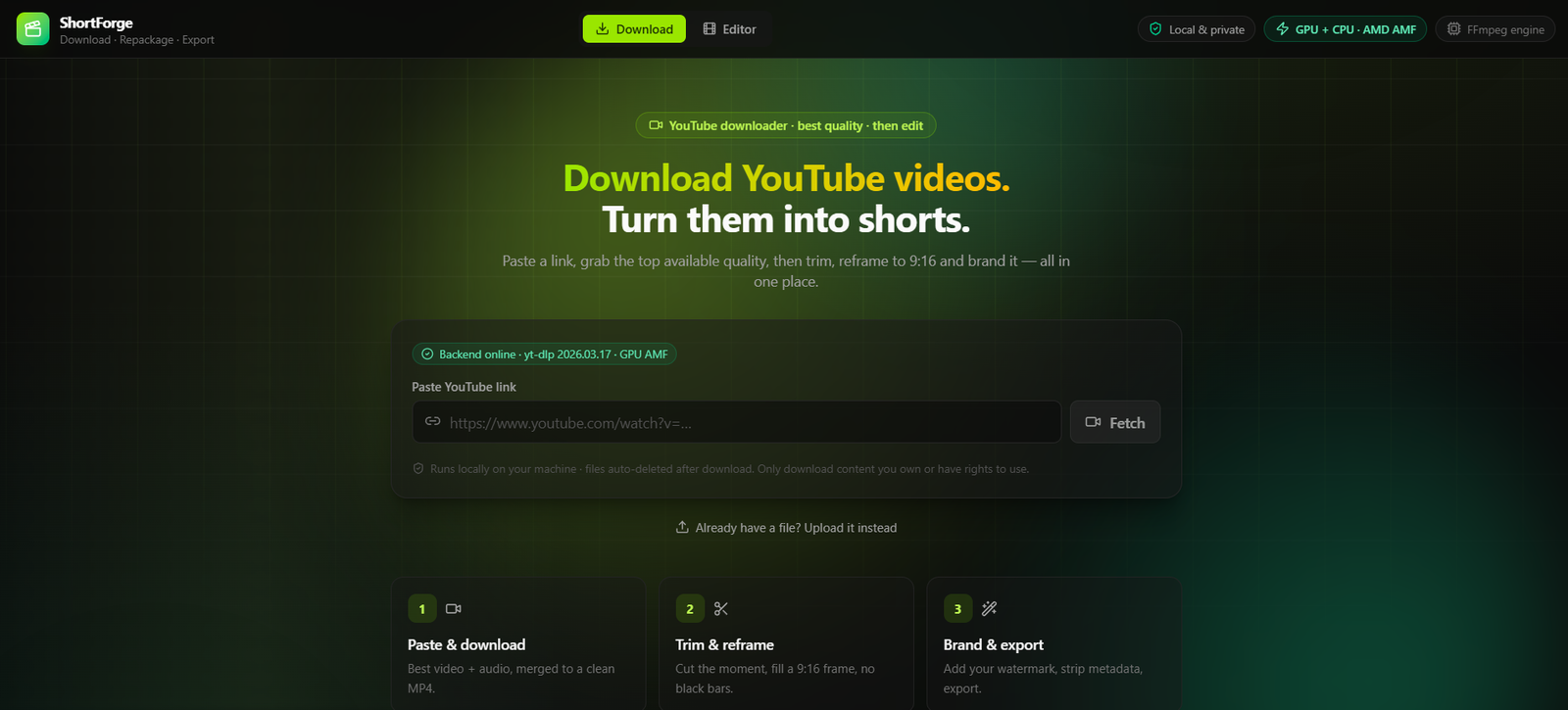The height and width of the screenshot is (710, 1568).
Task: Click the step 3 number badge
Action: pos(957,609)
